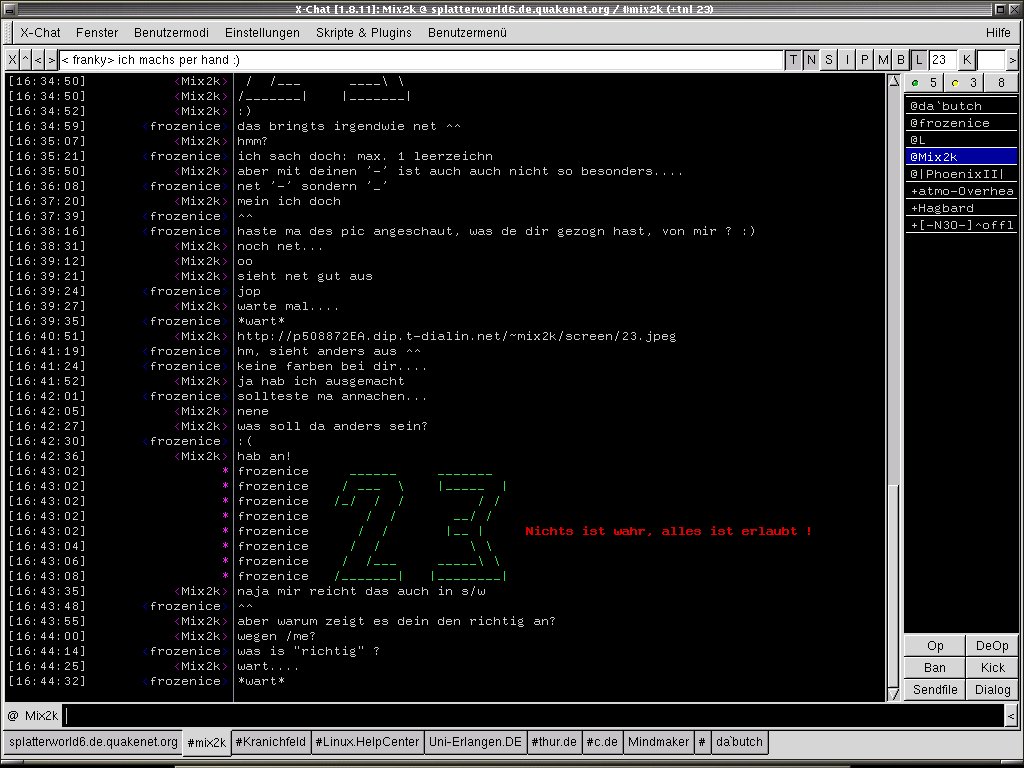1024x768 pixels.
Task: Expand the Skripte & Plugins menu
Action: coord(363,33)
